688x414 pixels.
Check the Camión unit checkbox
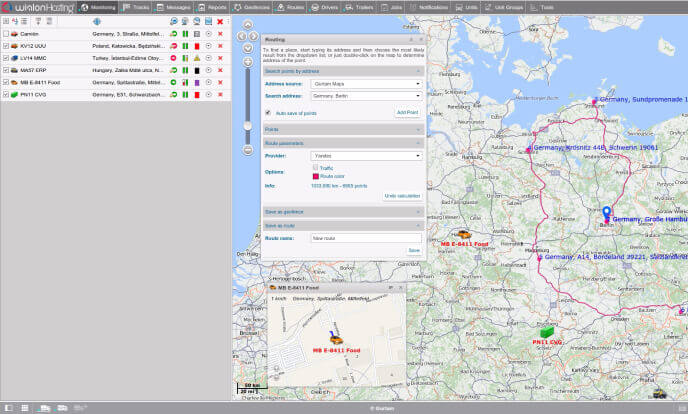coord(6,34)
